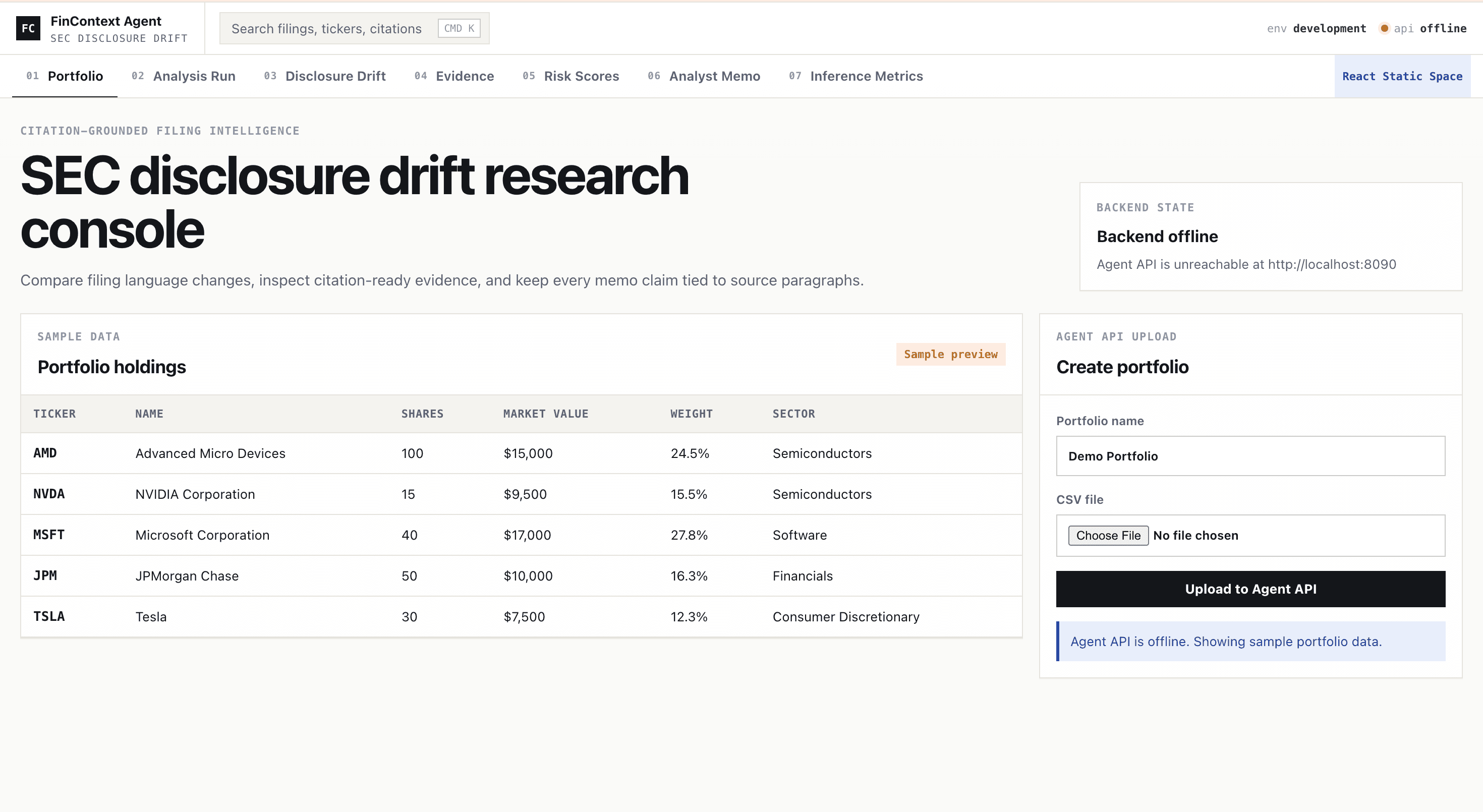Viewport: 1483px width, 812px height.
Task: Click the SHARES column header
Action: tap(422, 413)
